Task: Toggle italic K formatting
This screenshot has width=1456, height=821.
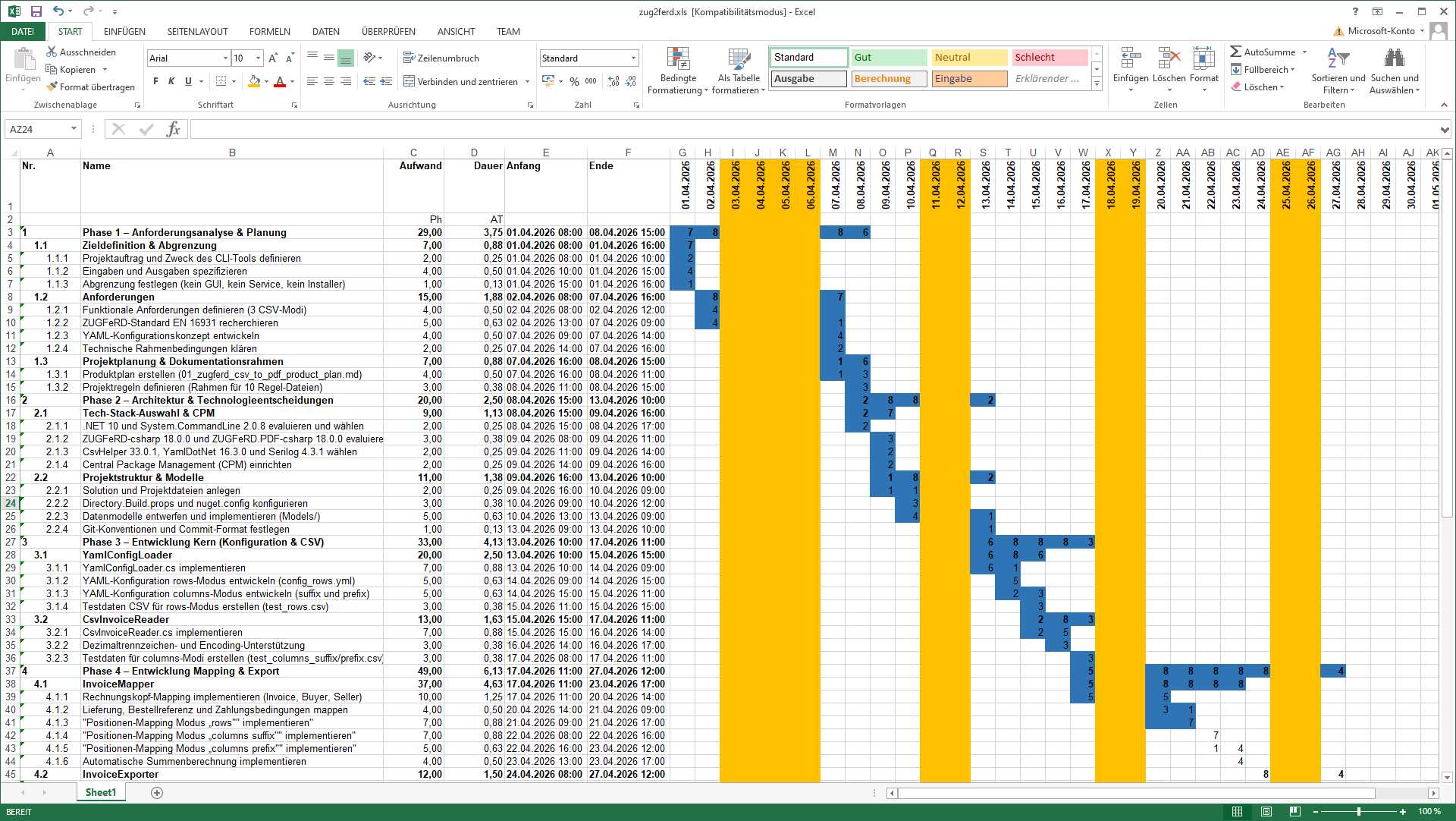Action: point(171,81)
